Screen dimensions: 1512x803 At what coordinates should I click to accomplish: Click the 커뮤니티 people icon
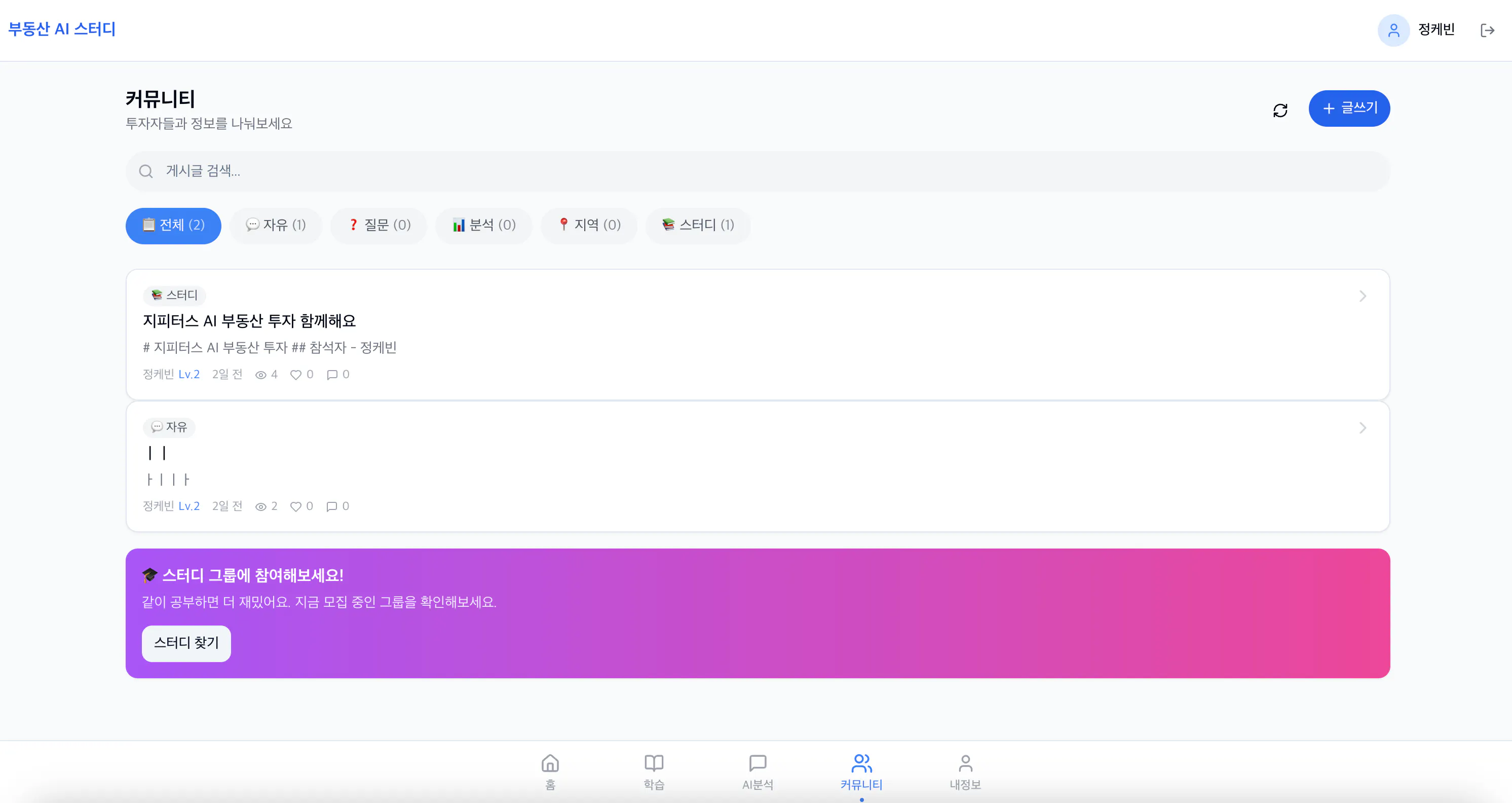[x=862, y=763]
